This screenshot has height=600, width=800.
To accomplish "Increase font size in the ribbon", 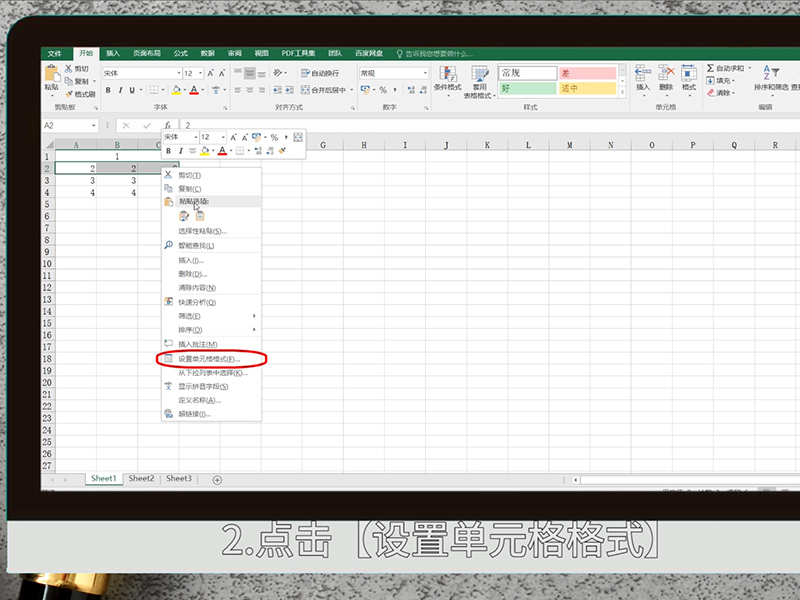I will click(210, 73).
